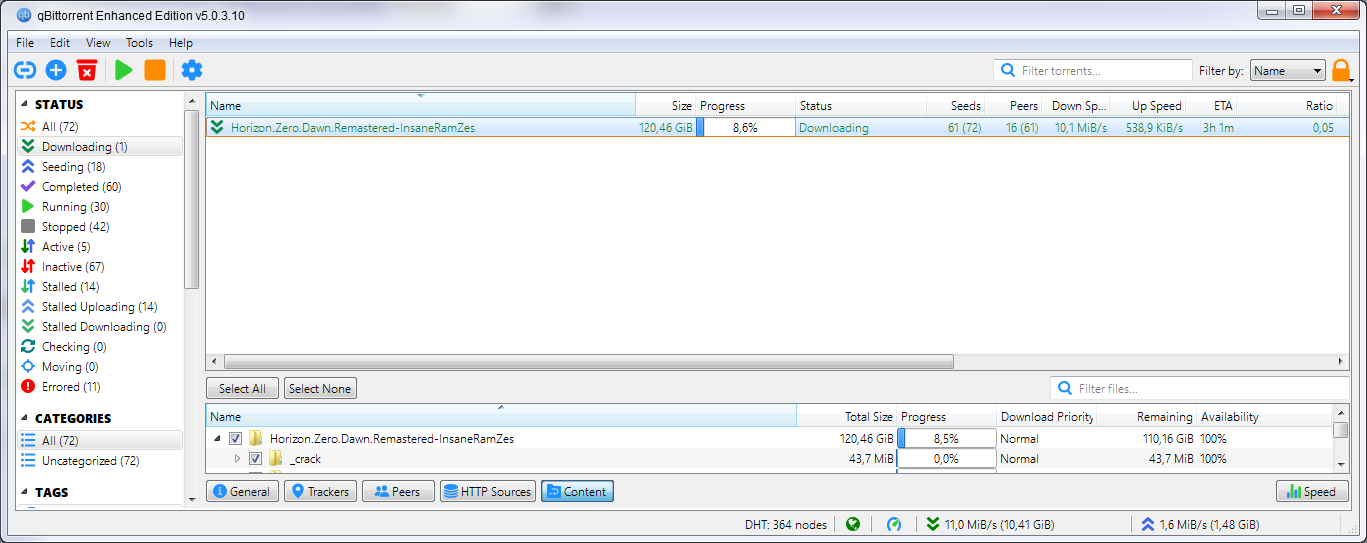Uncheck the _crack folder checkbox
The image size is (1367, 543).
click(255, 458)
